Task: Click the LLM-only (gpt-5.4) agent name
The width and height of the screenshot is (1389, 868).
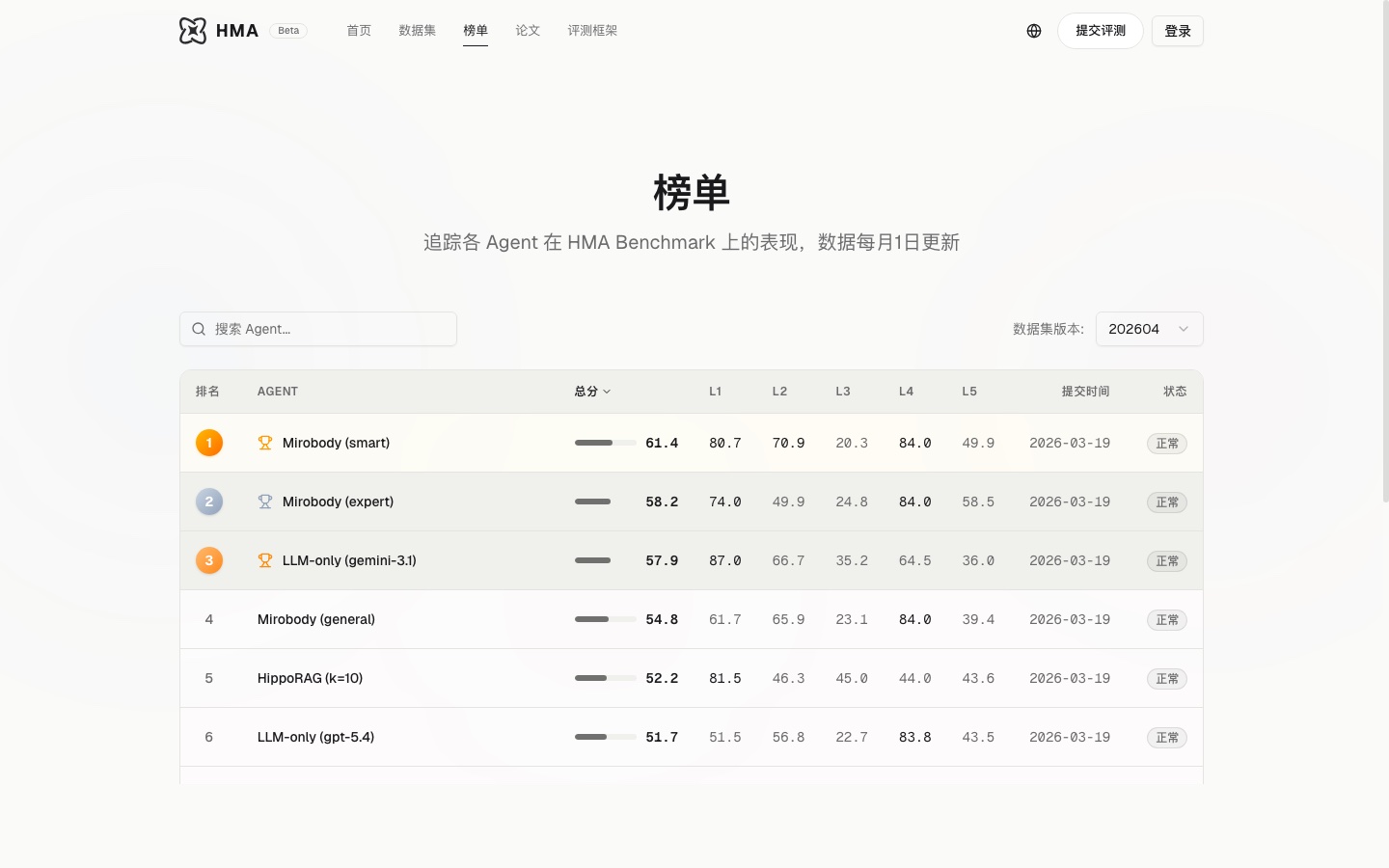Action: pos(316,737)
